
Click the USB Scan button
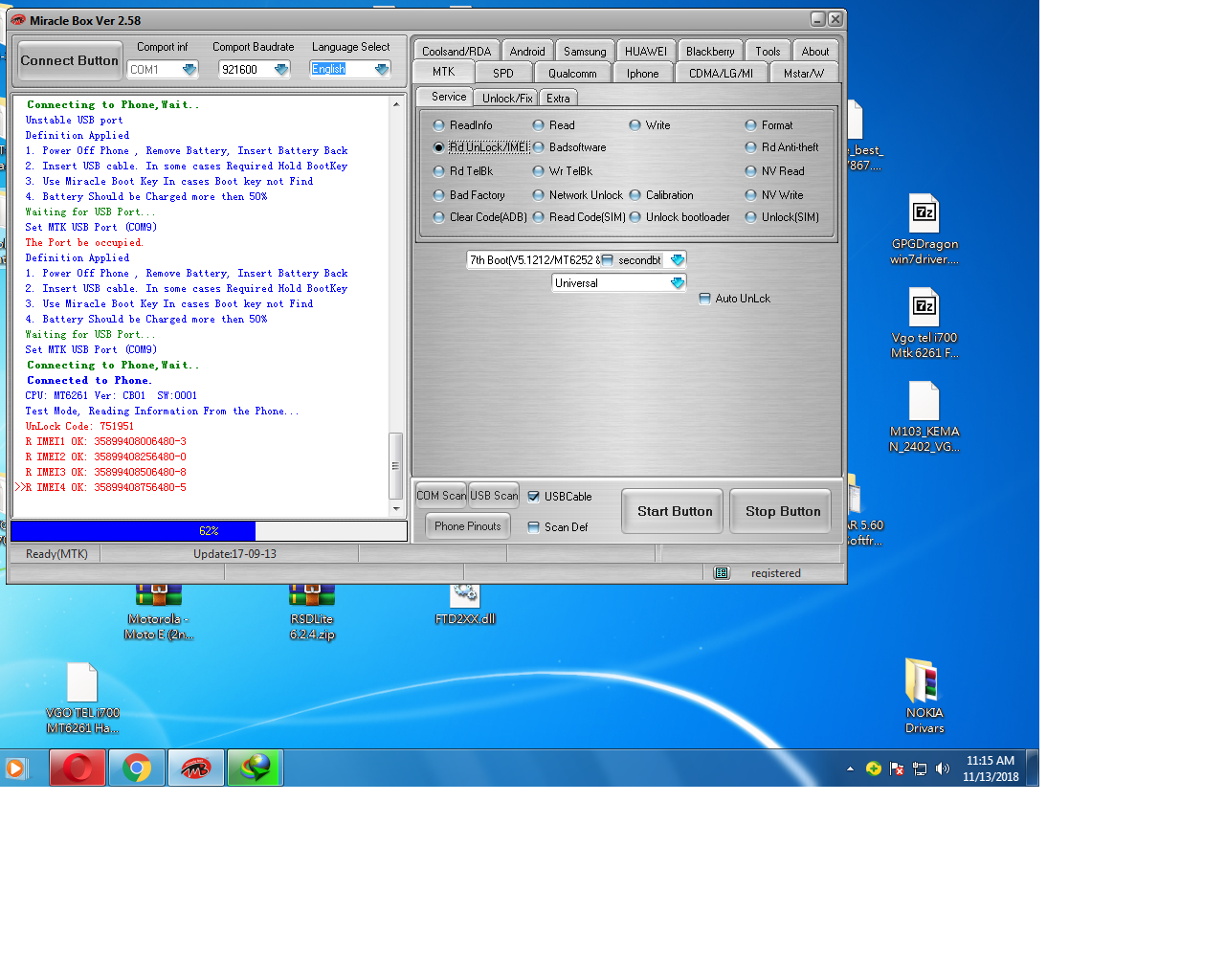tap(494, 496)
